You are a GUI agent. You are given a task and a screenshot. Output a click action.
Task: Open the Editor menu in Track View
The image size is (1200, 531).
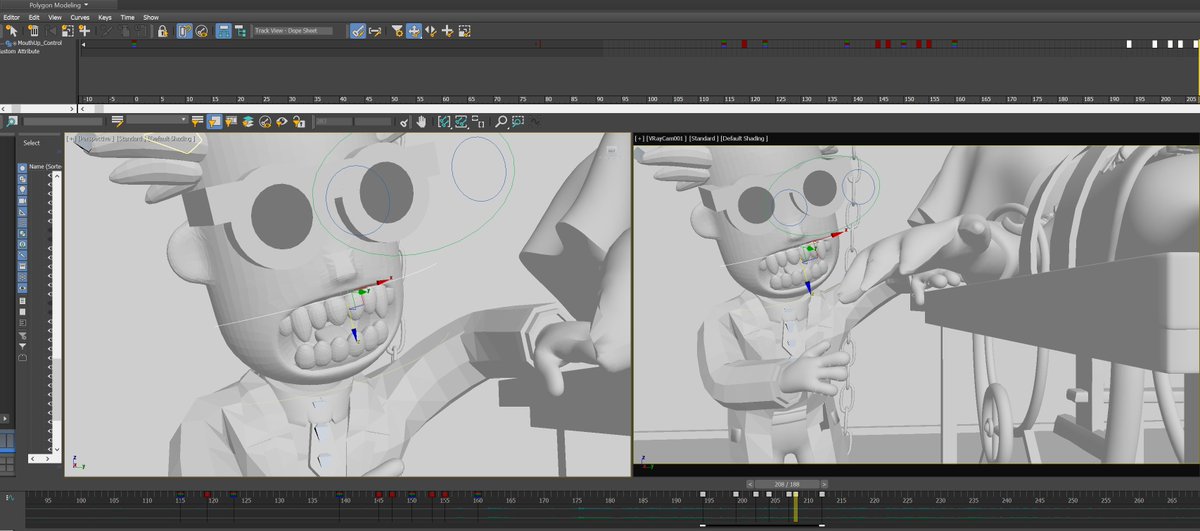(11, 17)
